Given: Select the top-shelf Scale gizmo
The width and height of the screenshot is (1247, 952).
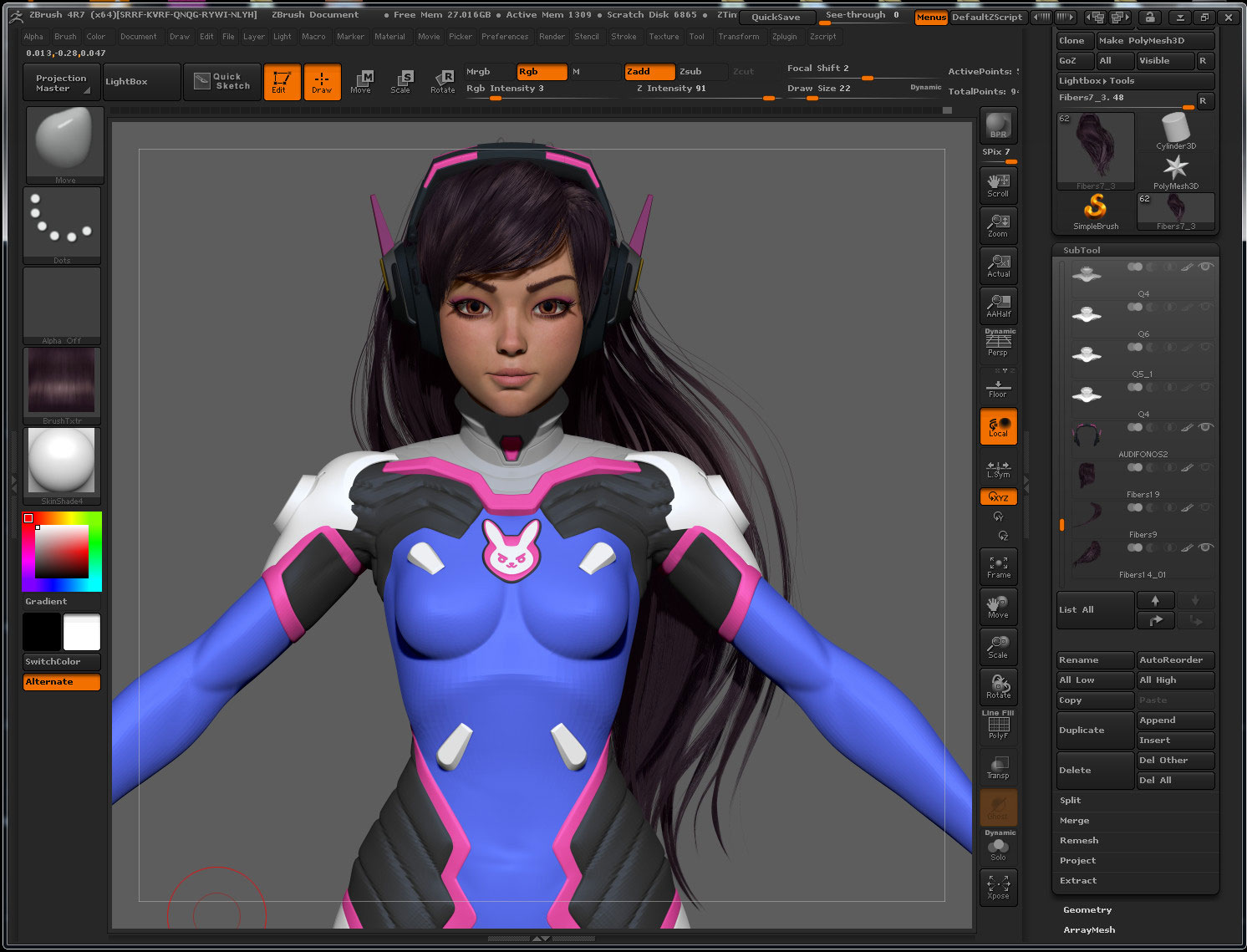Looking at the screenshot, I should click(x=401, y=82).
